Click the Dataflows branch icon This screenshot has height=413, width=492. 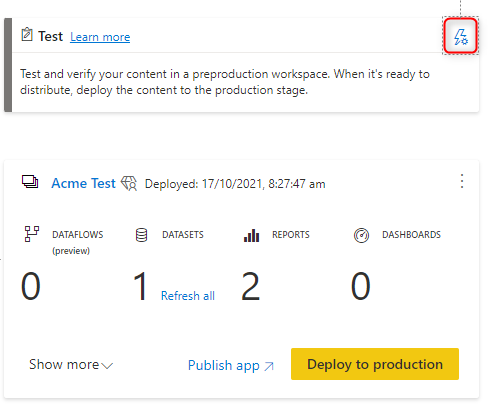(32, 234)
